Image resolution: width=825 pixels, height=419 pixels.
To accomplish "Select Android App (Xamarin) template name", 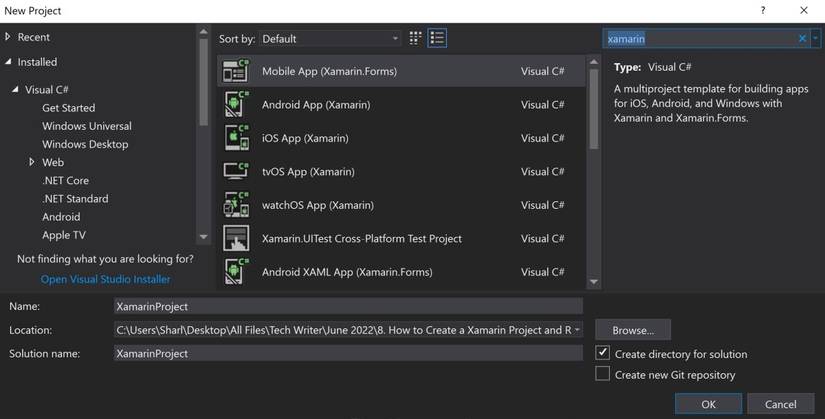I will point(316,105).
